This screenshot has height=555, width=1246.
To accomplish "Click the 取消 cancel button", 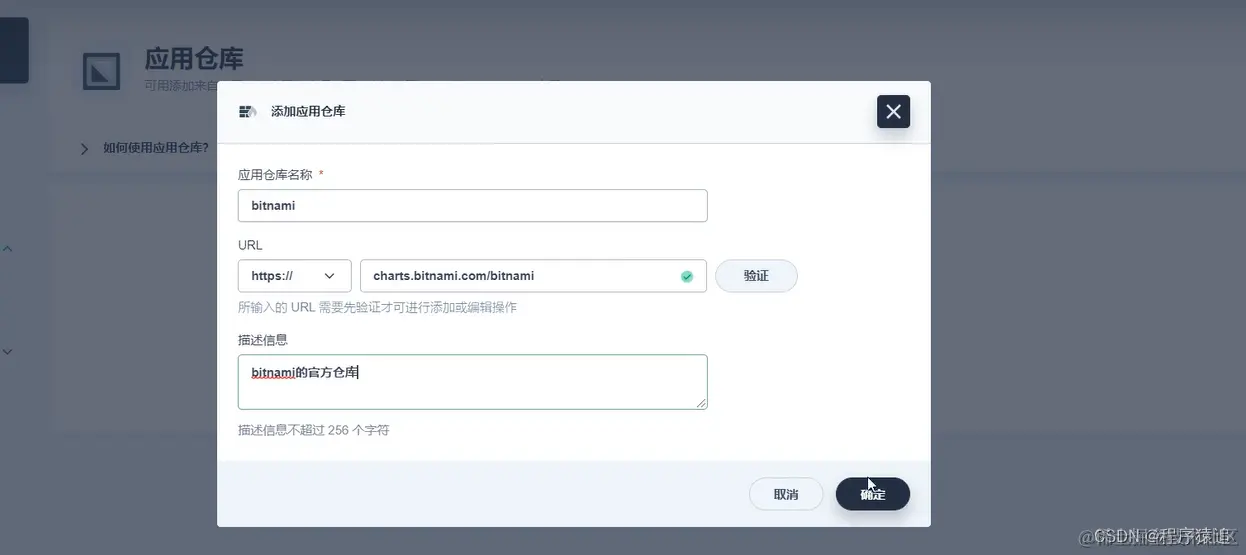I will point(786,494).
